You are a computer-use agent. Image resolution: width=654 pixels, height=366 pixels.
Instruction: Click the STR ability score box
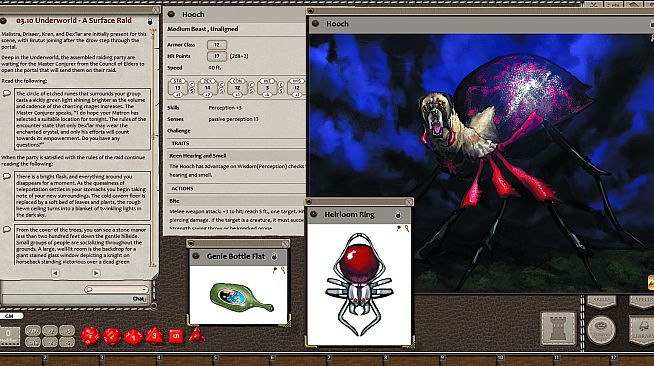178,88
